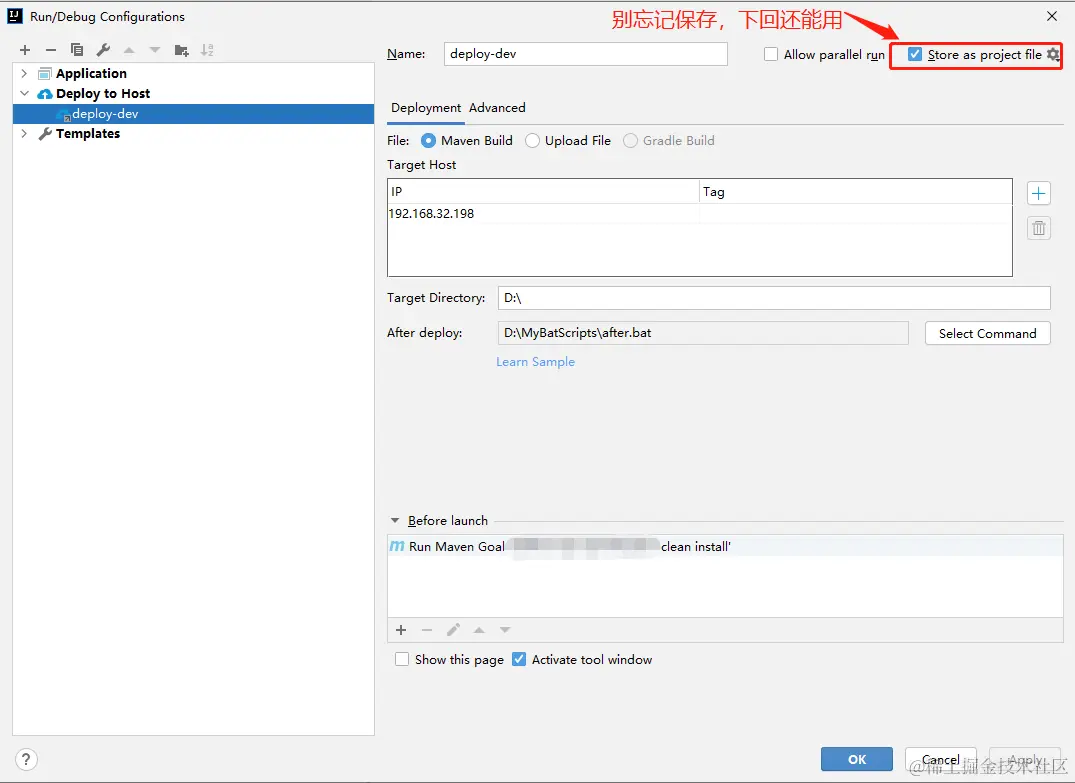The width and height of the screenshot is (1075, 783).
Task: Move configuration down in the list
Action: click(155, 50)
